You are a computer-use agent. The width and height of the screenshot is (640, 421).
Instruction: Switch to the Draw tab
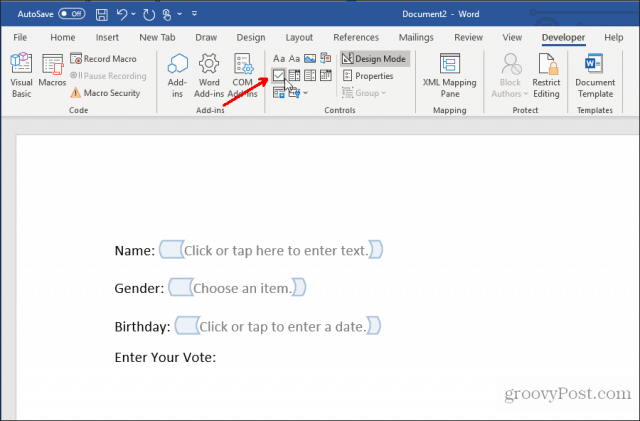[206, 38]
